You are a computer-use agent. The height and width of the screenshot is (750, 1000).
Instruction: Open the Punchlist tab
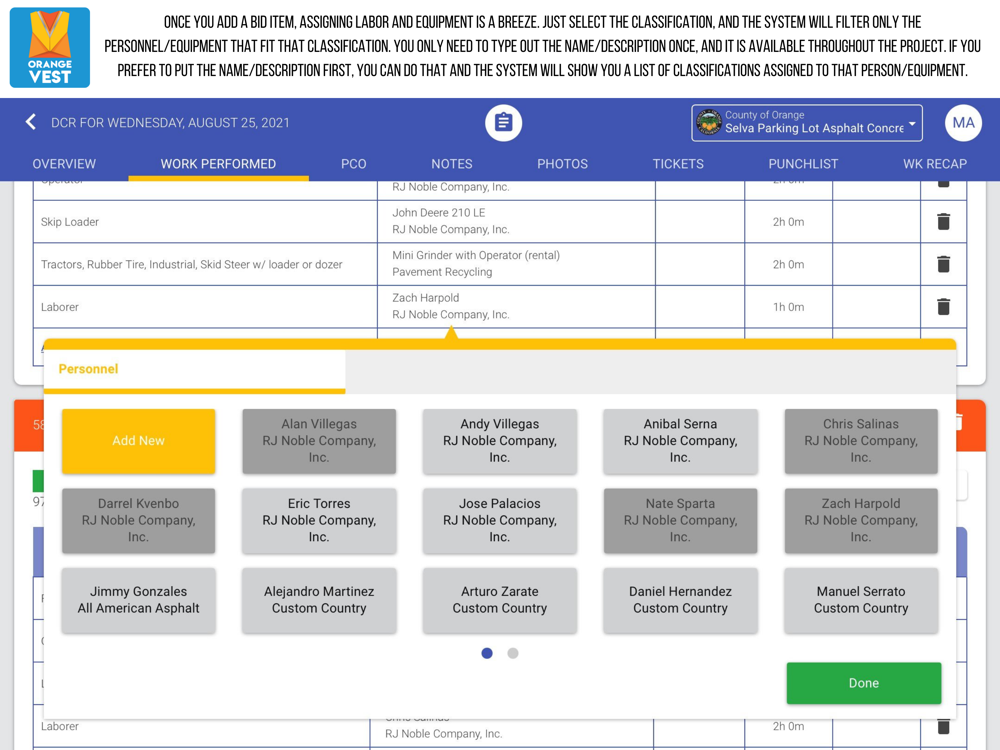click(x=803, y=164)
